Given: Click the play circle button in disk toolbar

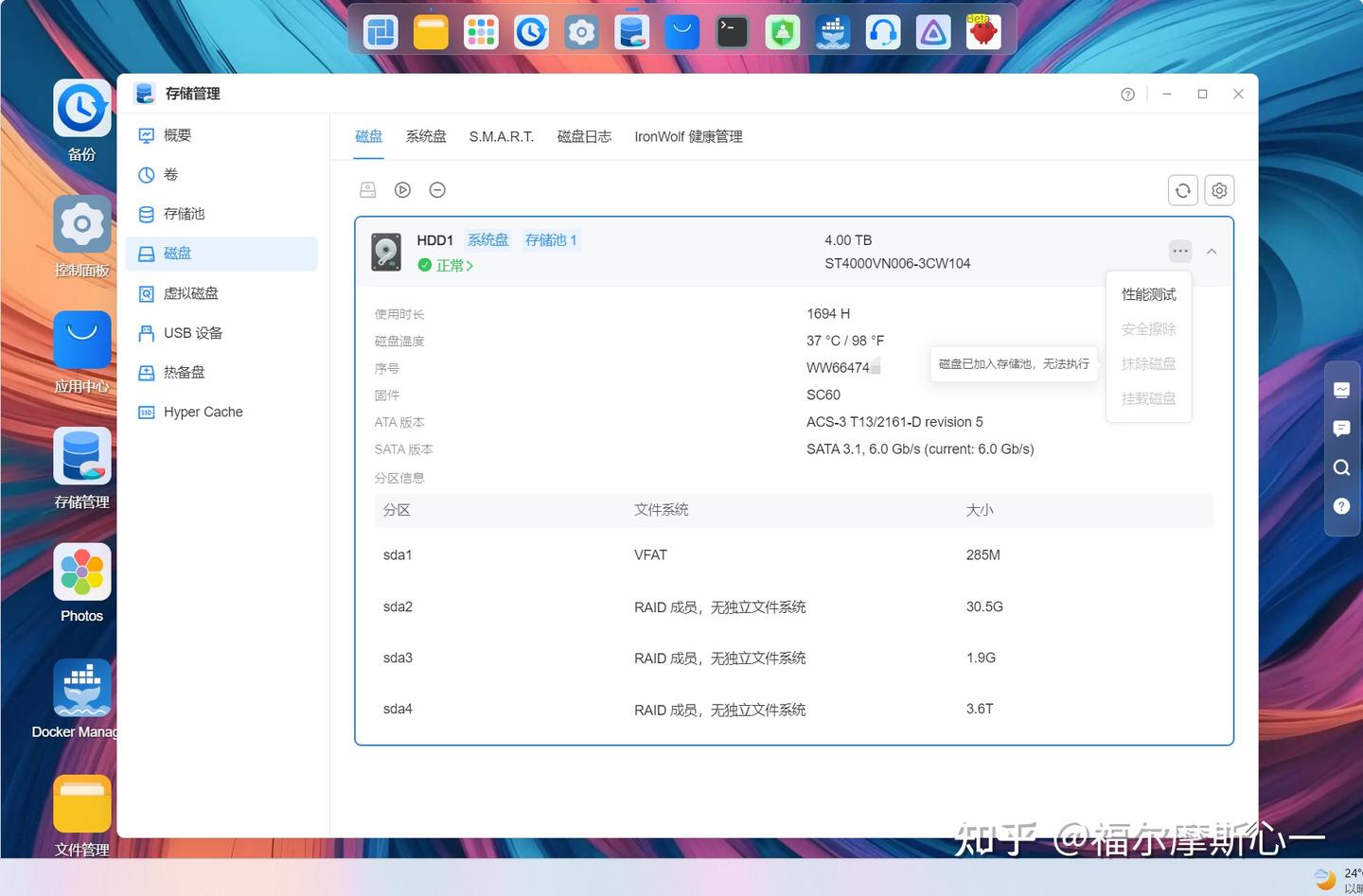Looking at the screenshot, I should 402,190.
